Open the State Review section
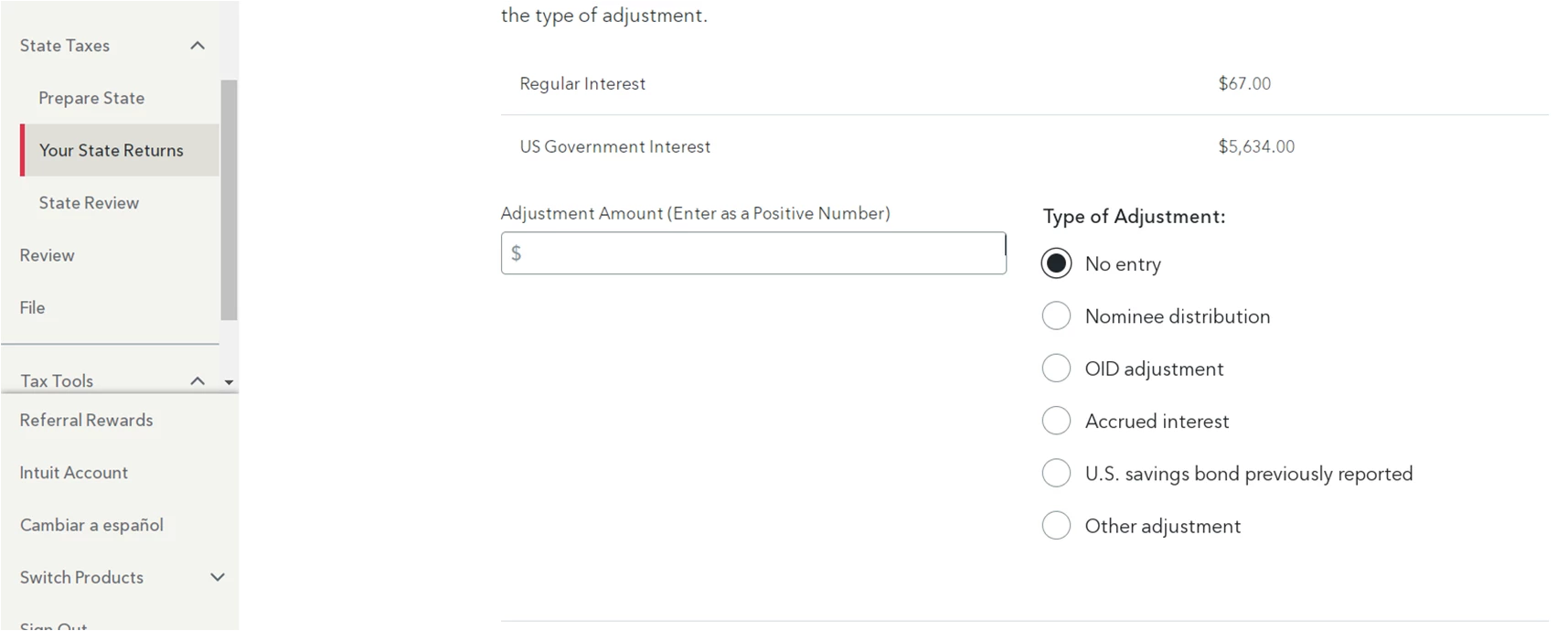This screenshot has width=1568, height=631. [x=89, y=203]
